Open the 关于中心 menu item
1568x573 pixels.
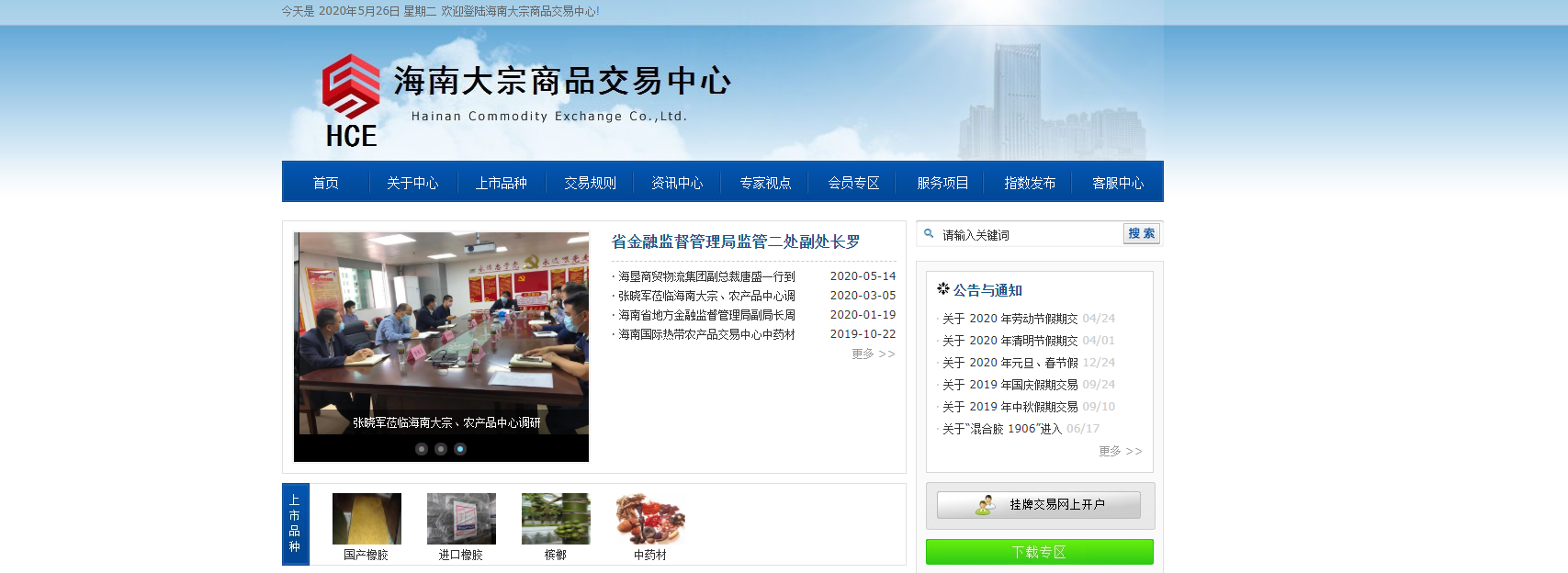[412, 183]
